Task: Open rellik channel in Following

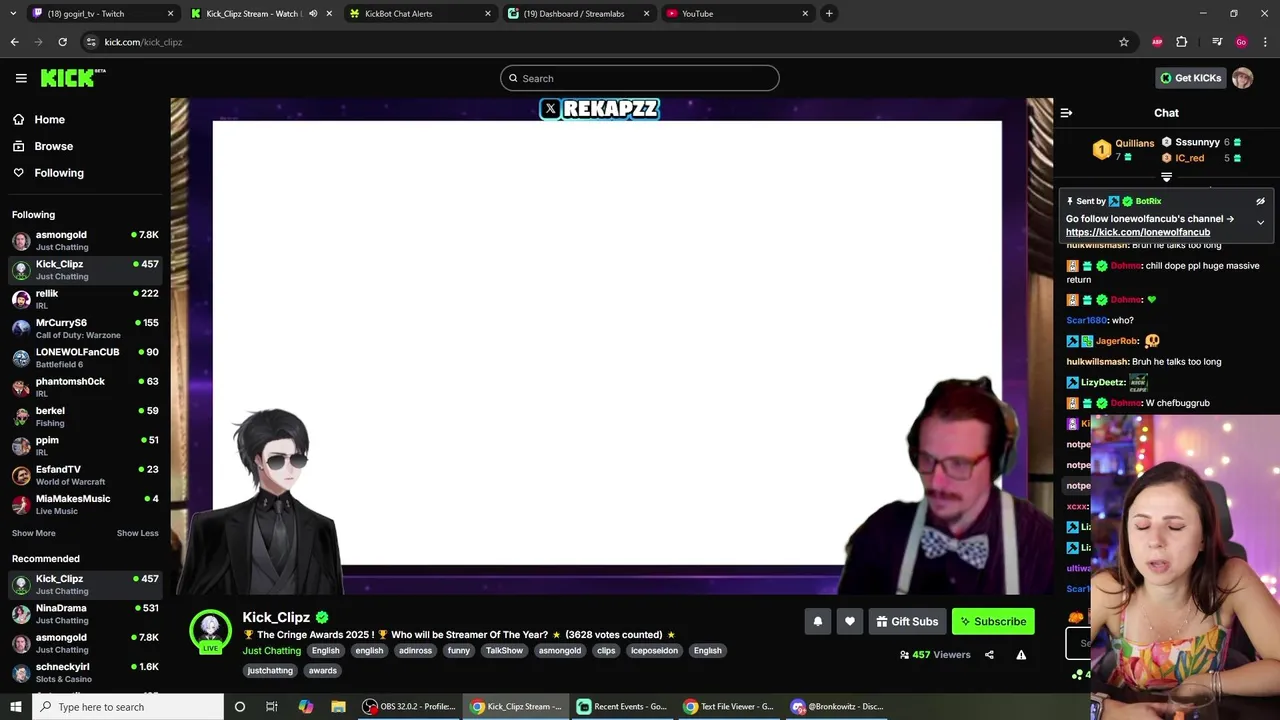Action: click(x=85, y=299)
